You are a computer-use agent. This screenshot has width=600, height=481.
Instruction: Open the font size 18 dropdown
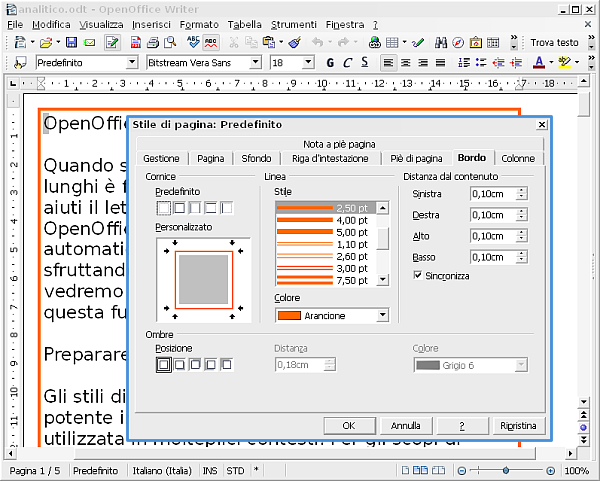pos(308,62)
